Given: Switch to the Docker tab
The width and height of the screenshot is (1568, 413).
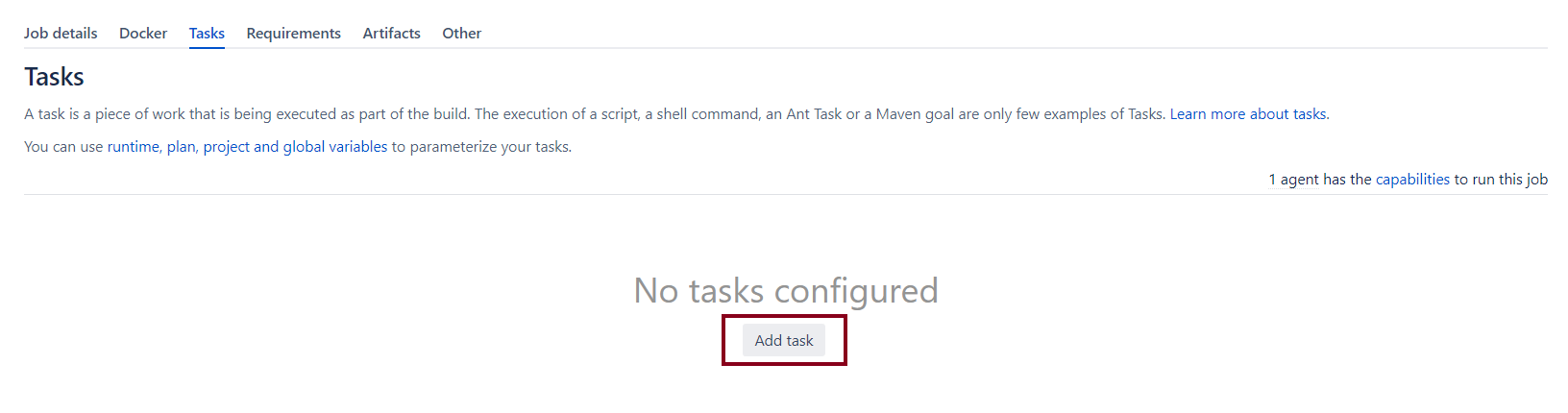Looking at the screenshot, I should [x=143, y=33].
